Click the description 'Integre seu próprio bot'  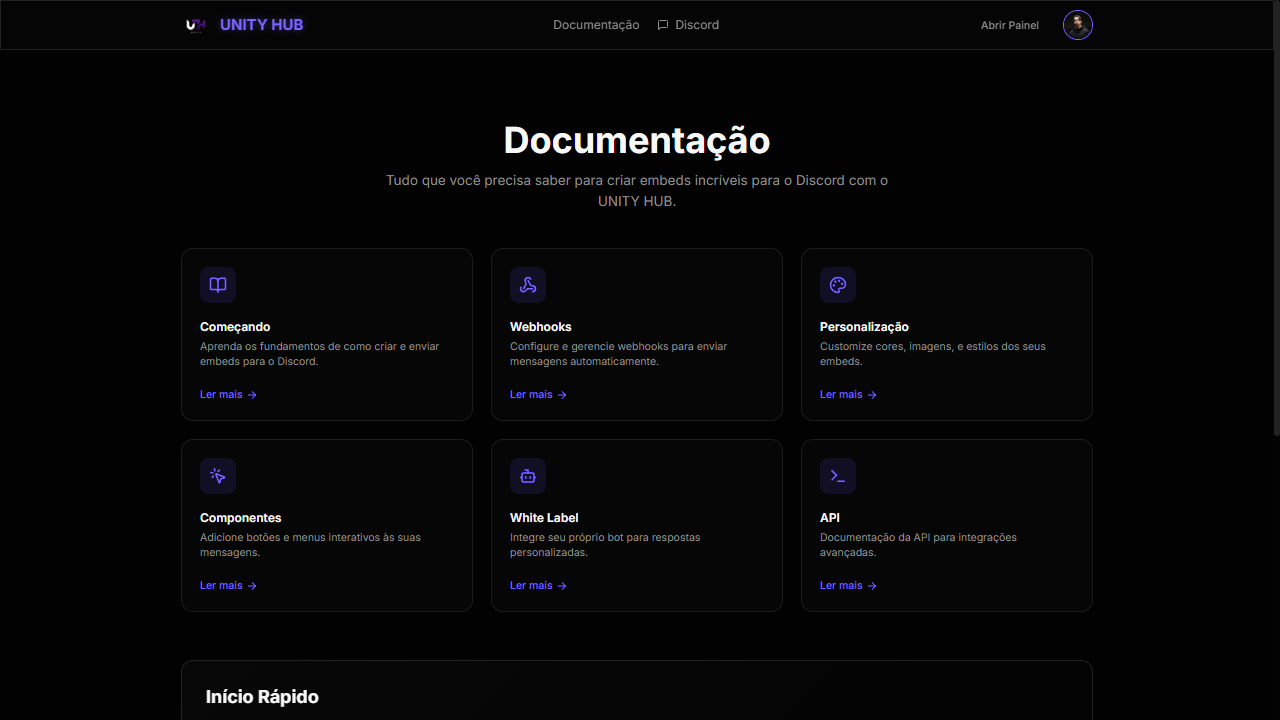[605, 545]
